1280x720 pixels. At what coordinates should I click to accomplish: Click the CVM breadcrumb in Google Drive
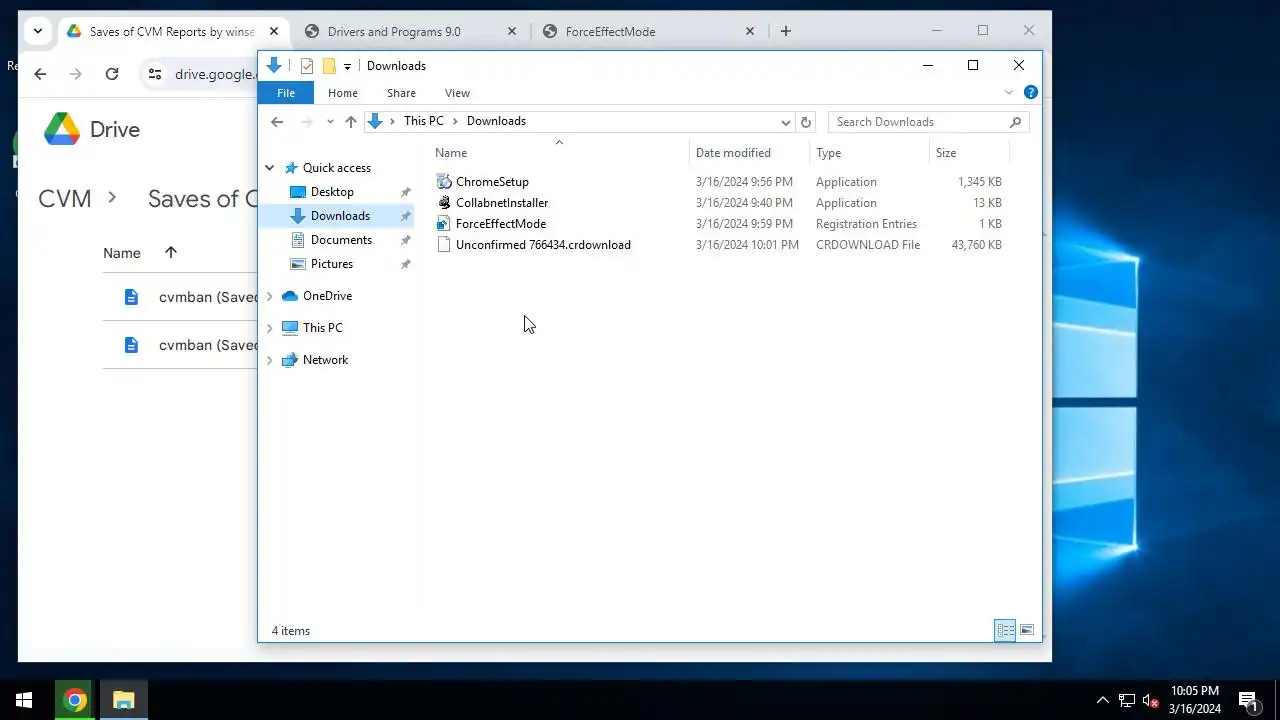tap(65, 198)
